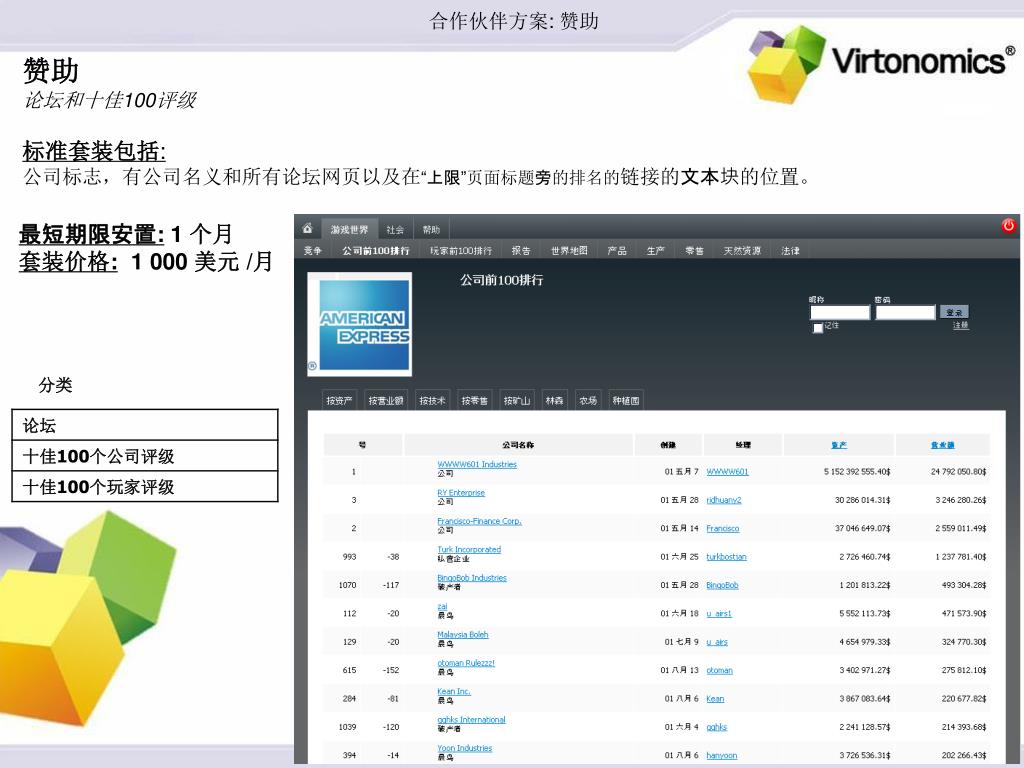Image resolution: width=1024 pixels, height=768 pixels.
Task: Tick the 记住 remember-me checkbox
Action: (x=818, y=328)
